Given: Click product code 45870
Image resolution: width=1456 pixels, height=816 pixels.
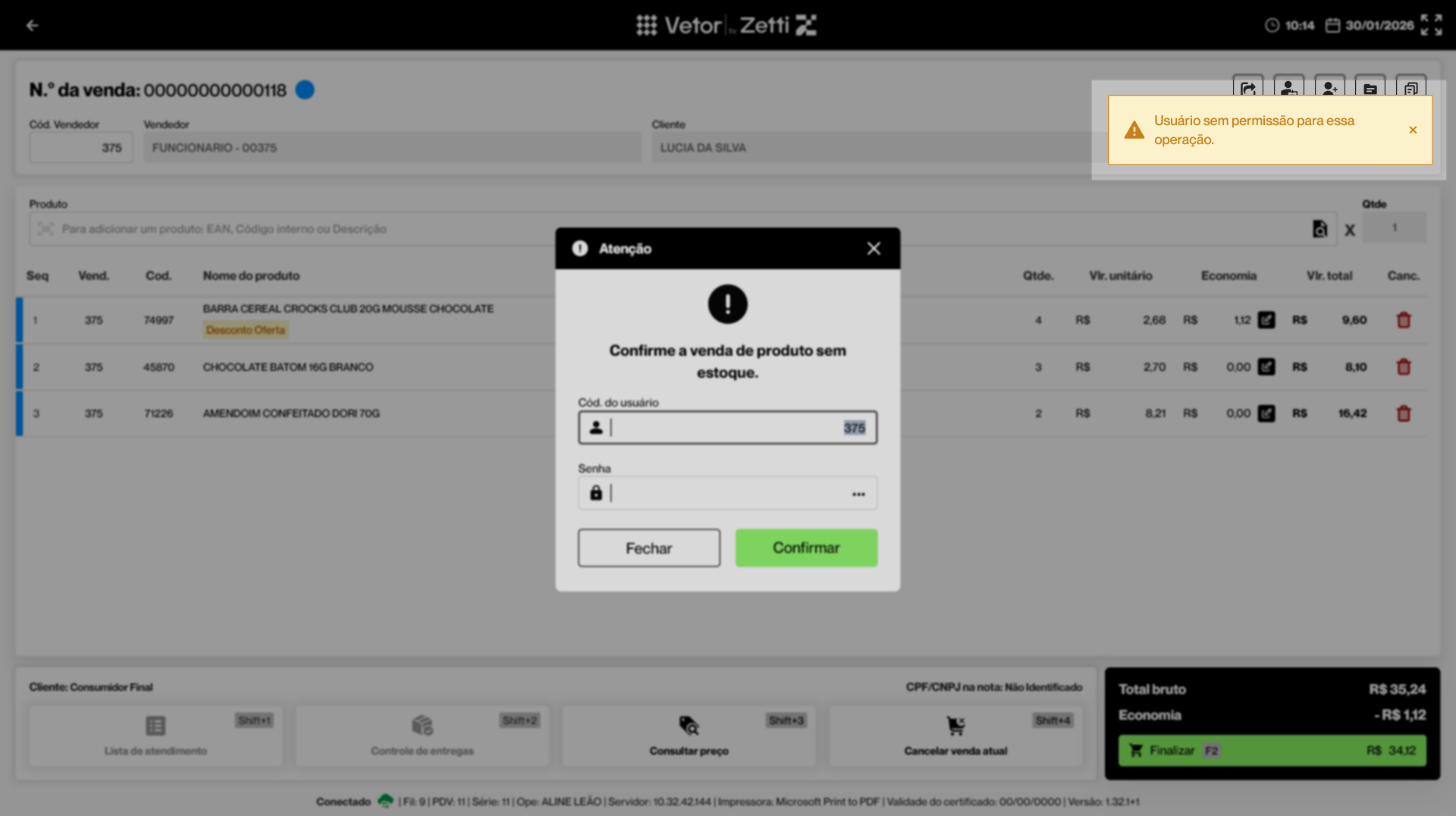Looking at the screenshot, I should [158, 367].
